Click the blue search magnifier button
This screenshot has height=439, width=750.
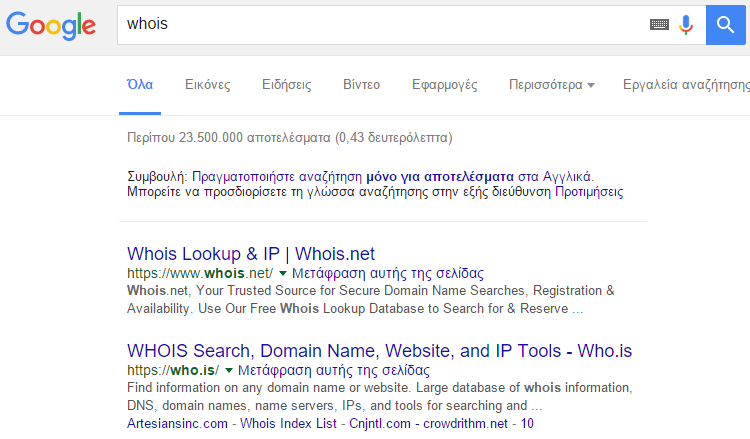pyautogui.click(x=725, y=25)
